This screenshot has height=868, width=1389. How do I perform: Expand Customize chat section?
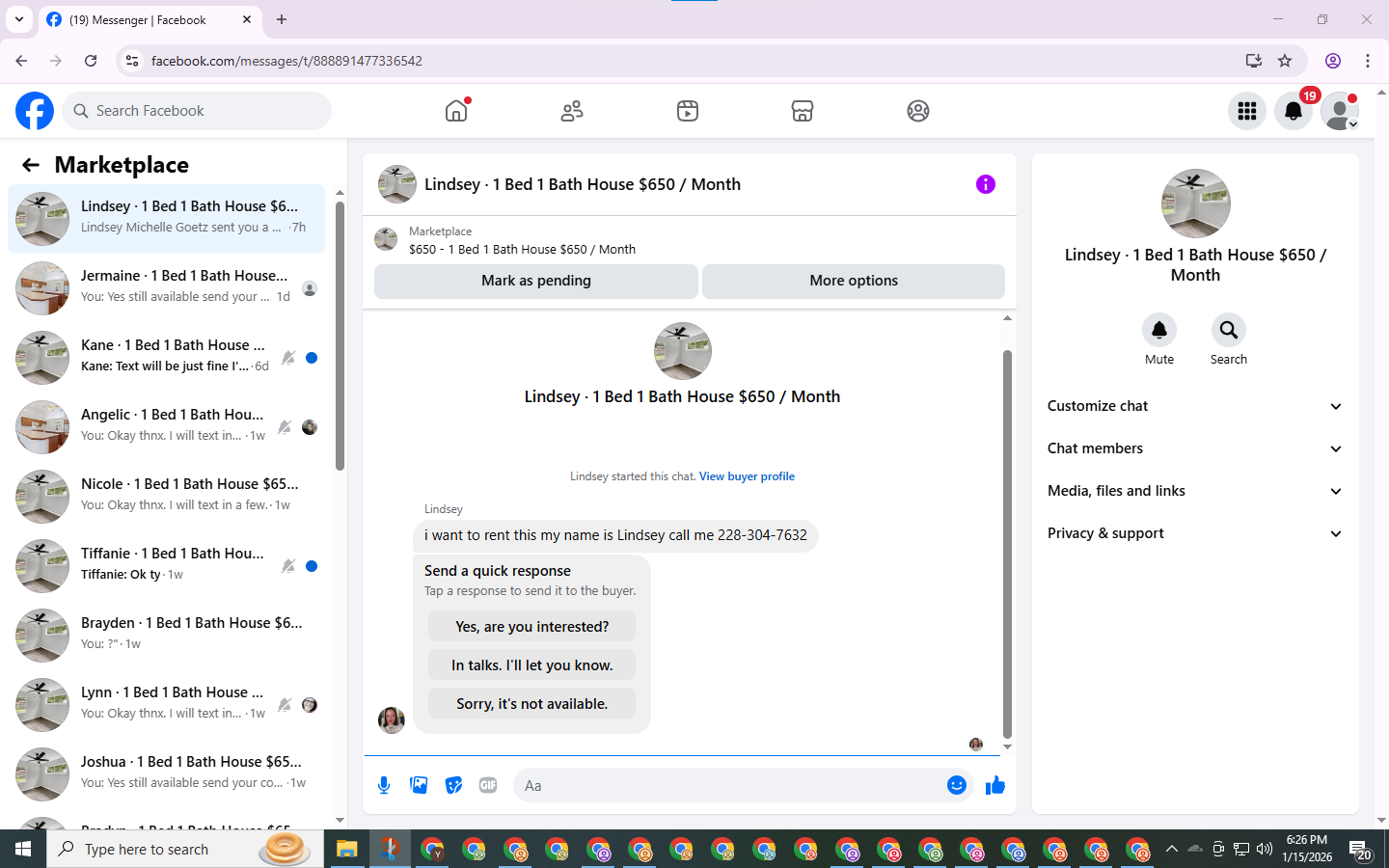point(1195,406)
